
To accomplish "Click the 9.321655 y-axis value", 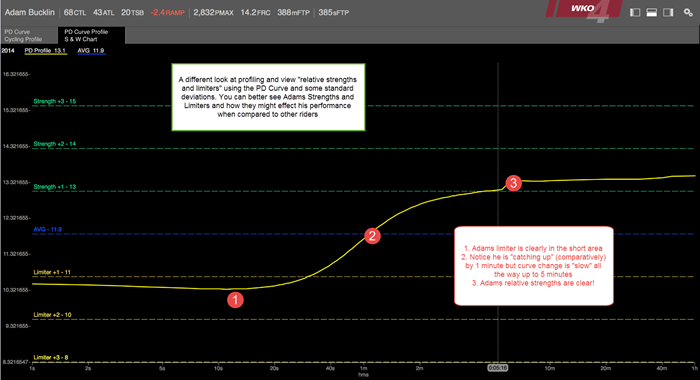I will coord(17,326).
